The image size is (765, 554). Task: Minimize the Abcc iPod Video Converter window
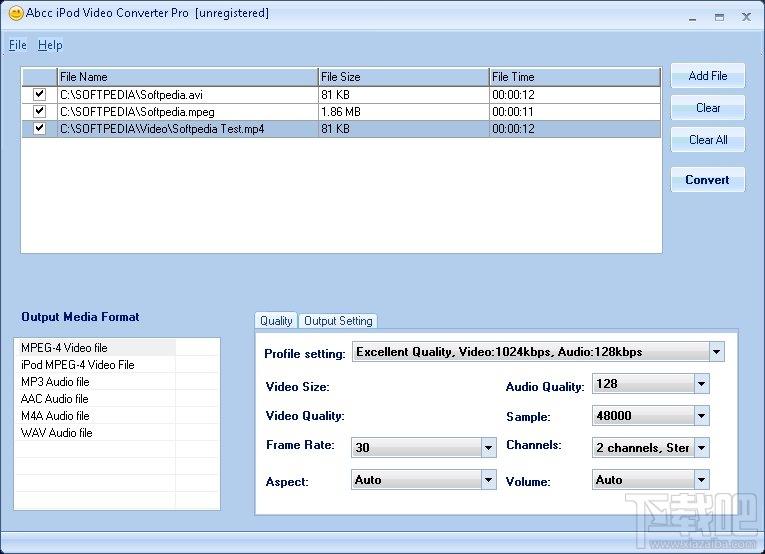(x=693, y=18)
